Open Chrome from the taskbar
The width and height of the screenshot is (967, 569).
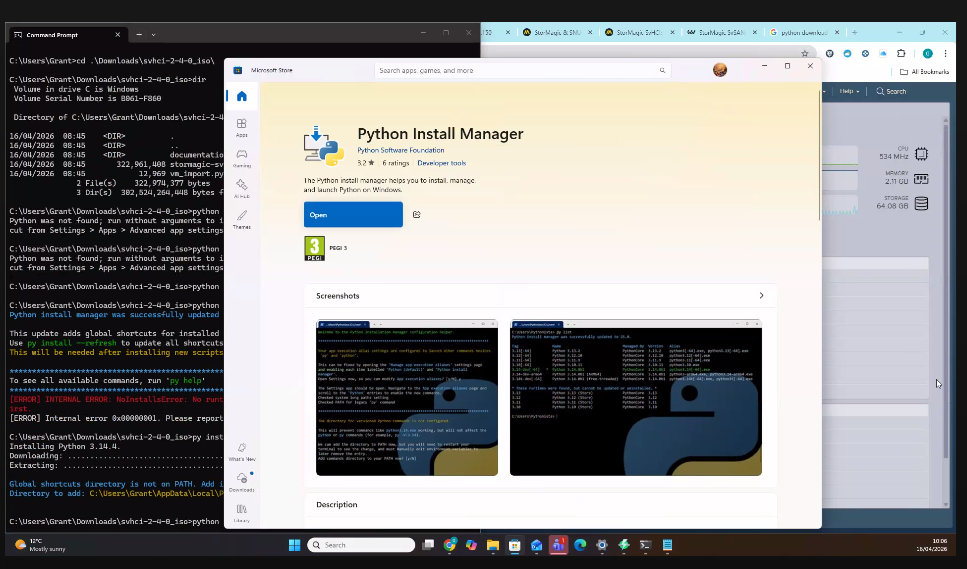tap(450, 545)
